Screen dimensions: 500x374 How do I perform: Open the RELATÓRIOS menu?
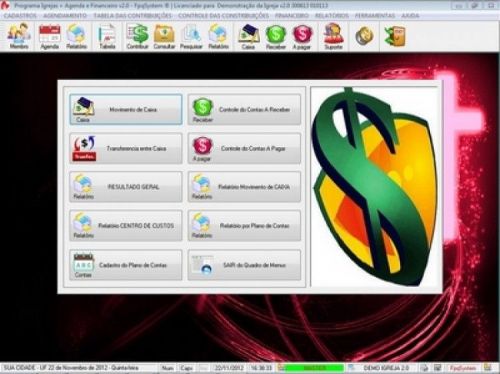pos(332,16)
